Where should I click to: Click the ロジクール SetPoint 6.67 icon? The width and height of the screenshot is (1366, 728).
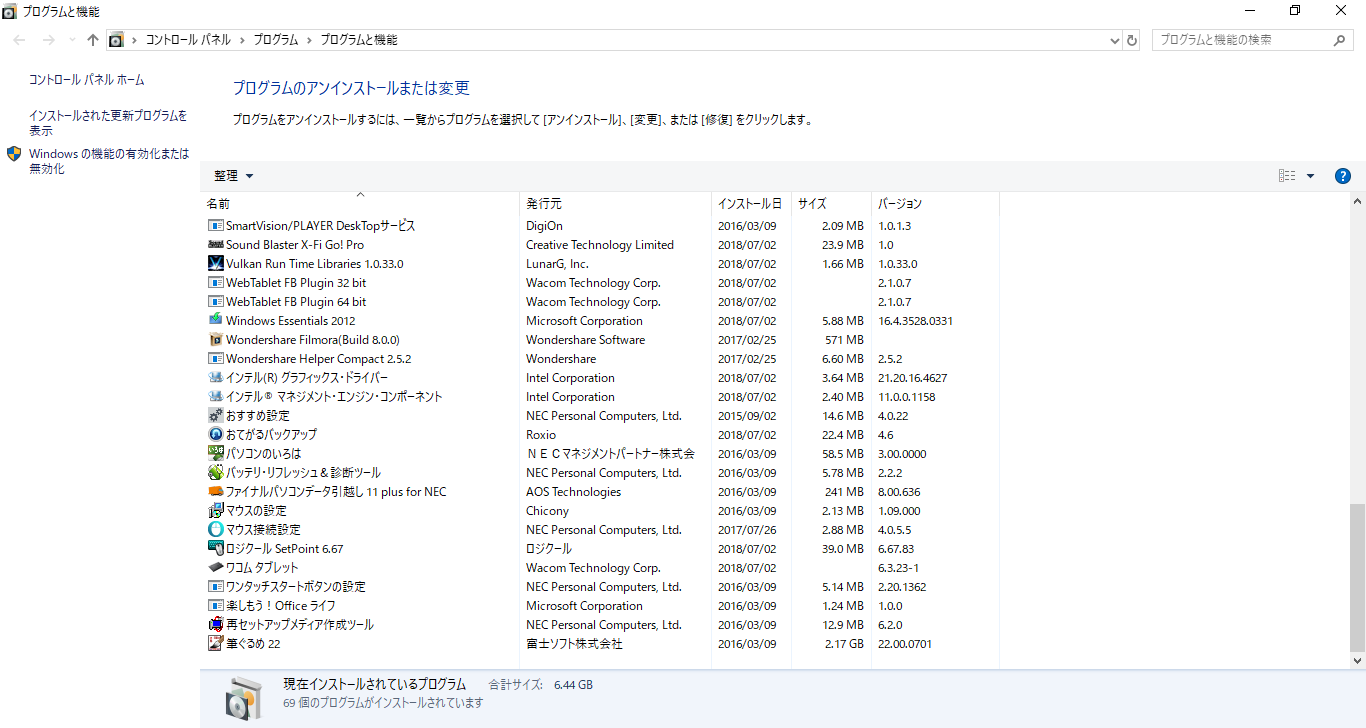tap(215, 549)
